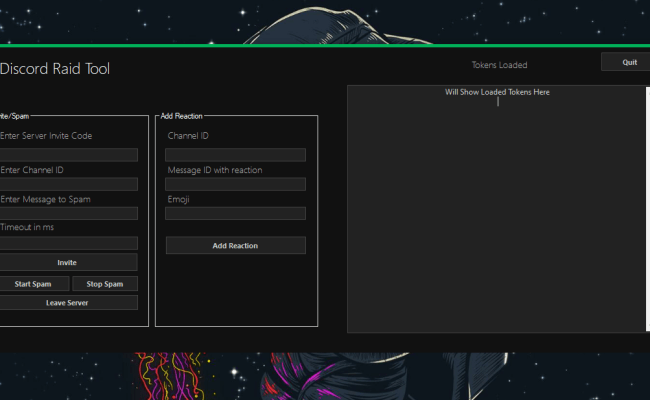650x400 pixels.
Task: Click the Discord Raid Tool title
Action: (x=55, y=69)
